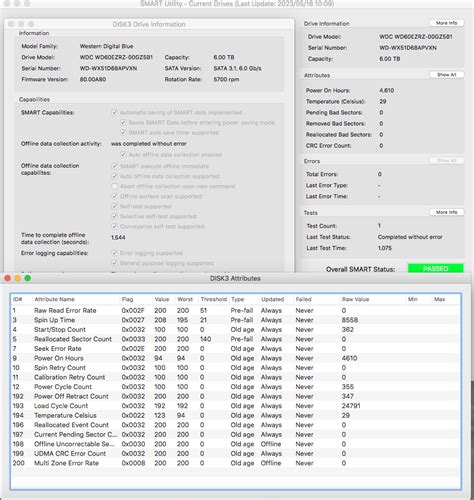474x500 pixels.
Task: Toggle Abort offline collection upon new command checkbox
Action: (114, 186)
